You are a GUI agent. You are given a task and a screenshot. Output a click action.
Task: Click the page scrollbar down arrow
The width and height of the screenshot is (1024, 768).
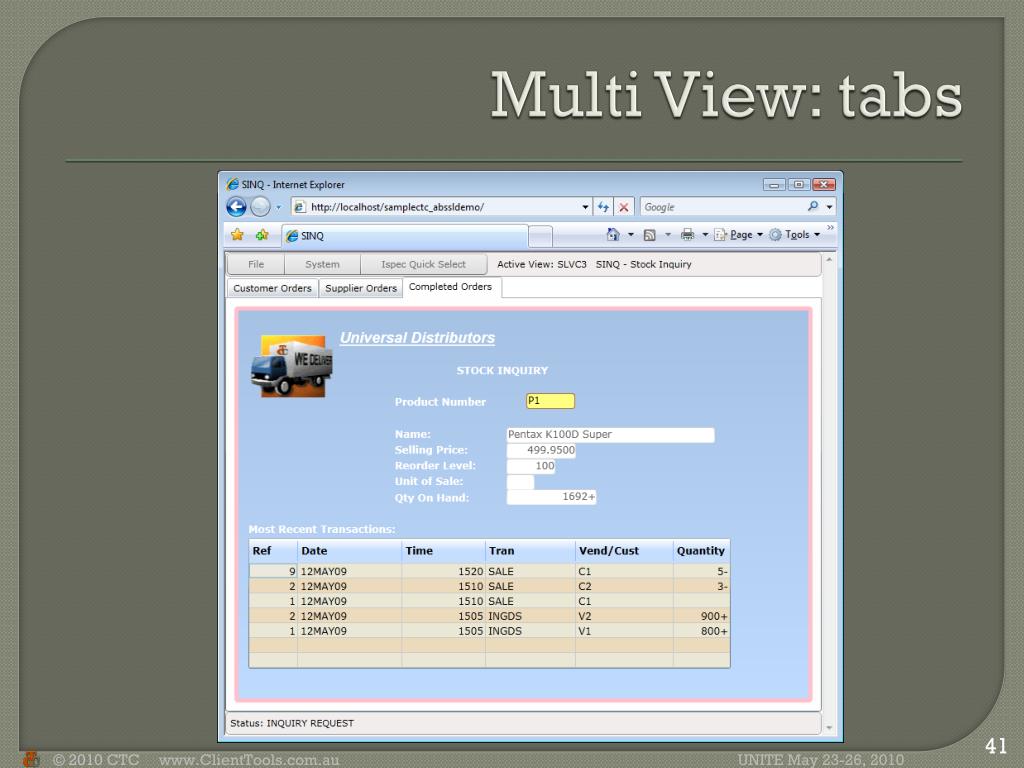pyautogui.click(x=829, y=727)
